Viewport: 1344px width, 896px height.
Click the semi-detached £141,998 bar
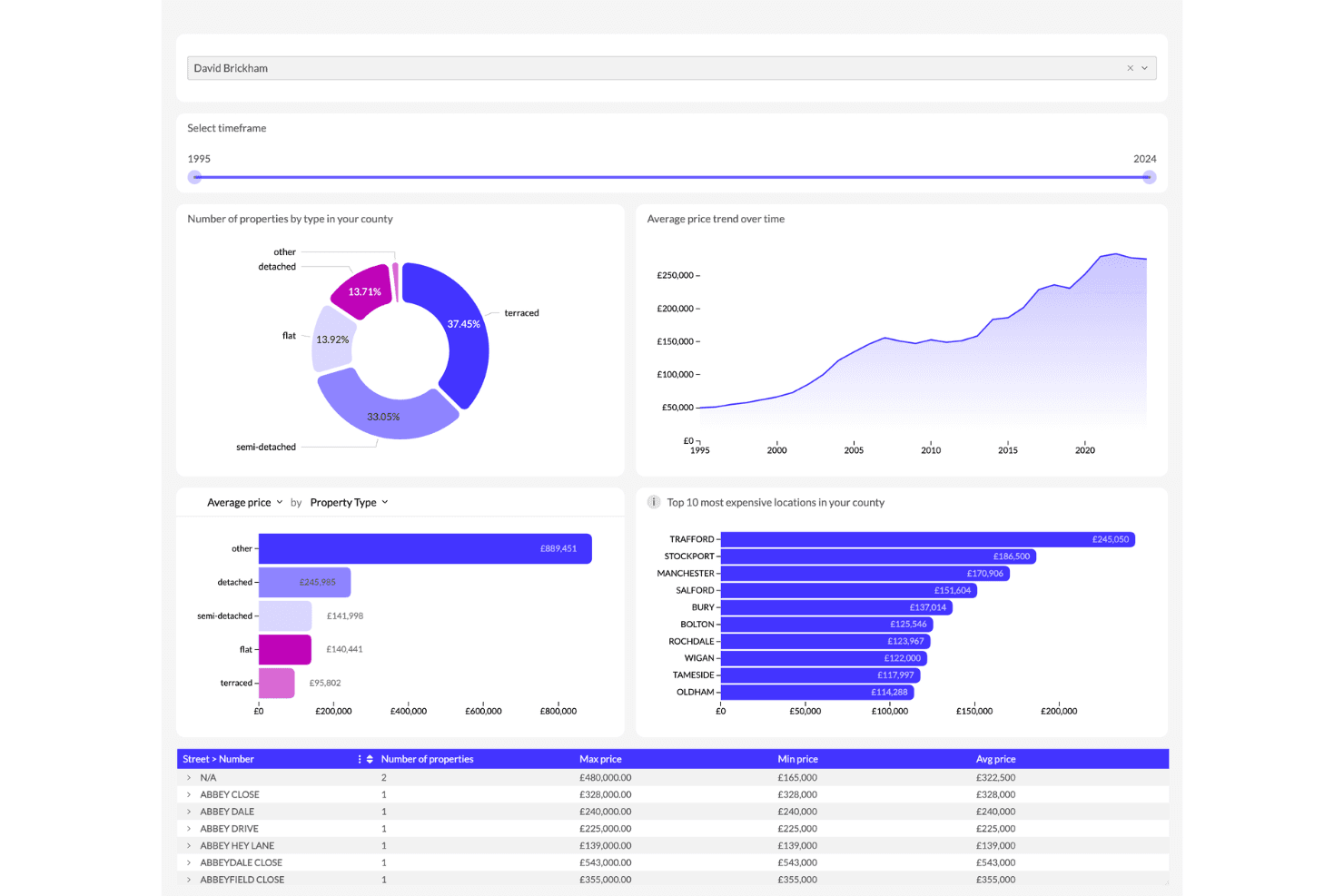coord(285,615)
